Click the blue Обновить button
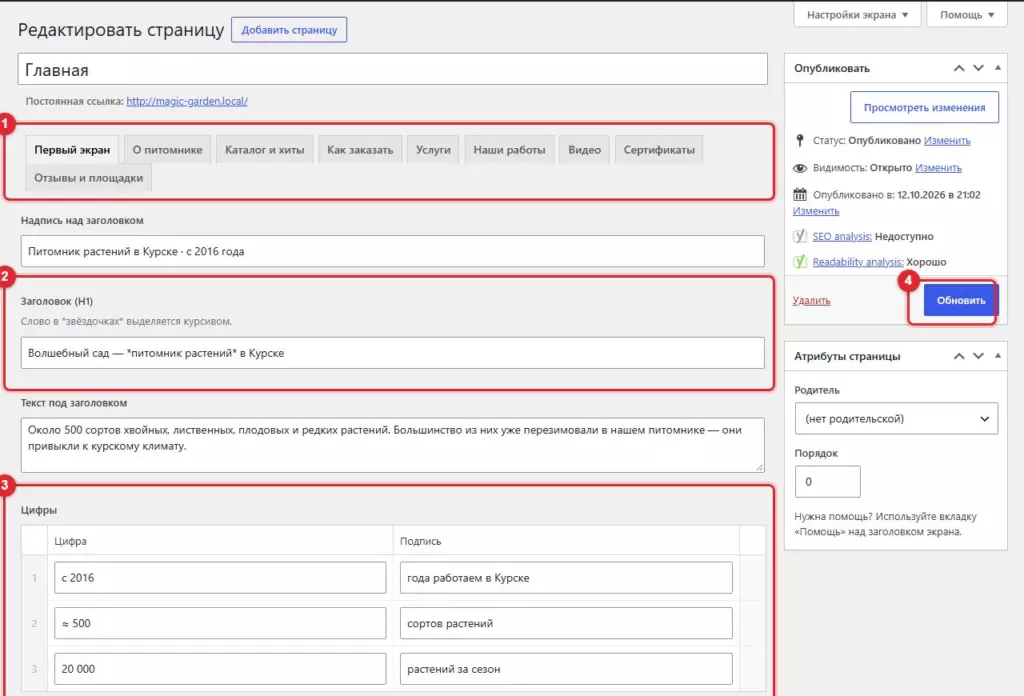Screen dimensions: 1024x696 point(961,300)
